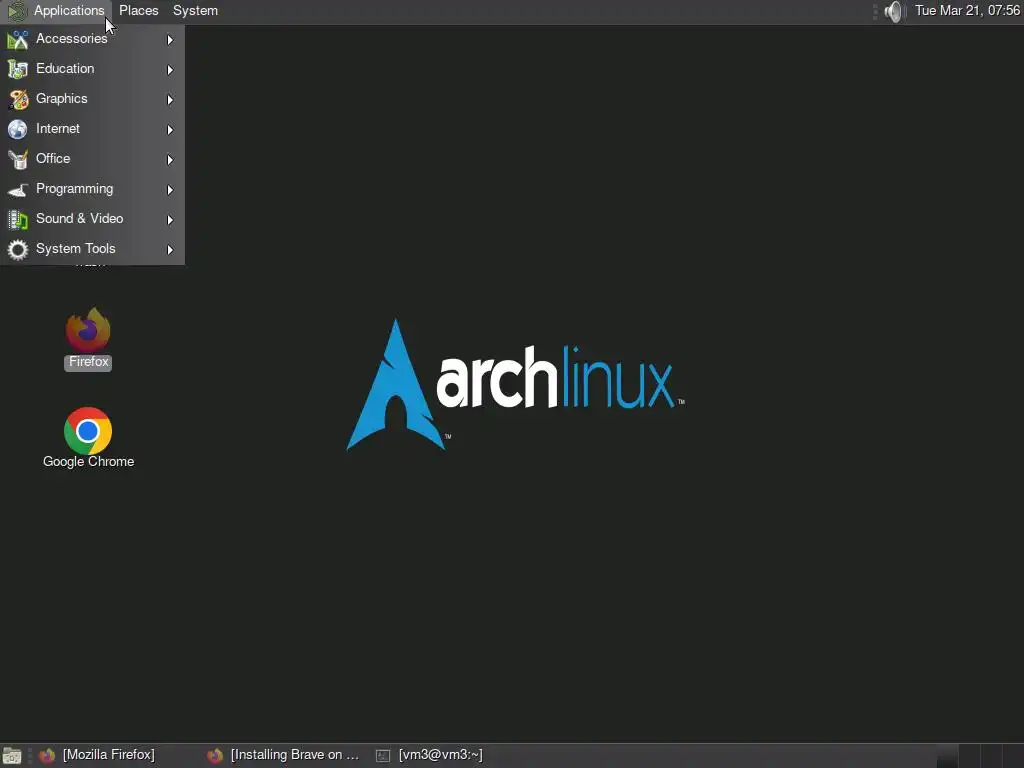
Task: Click the Sound & Video category icon
Action: pyautogui.click(x=18, y=219)
